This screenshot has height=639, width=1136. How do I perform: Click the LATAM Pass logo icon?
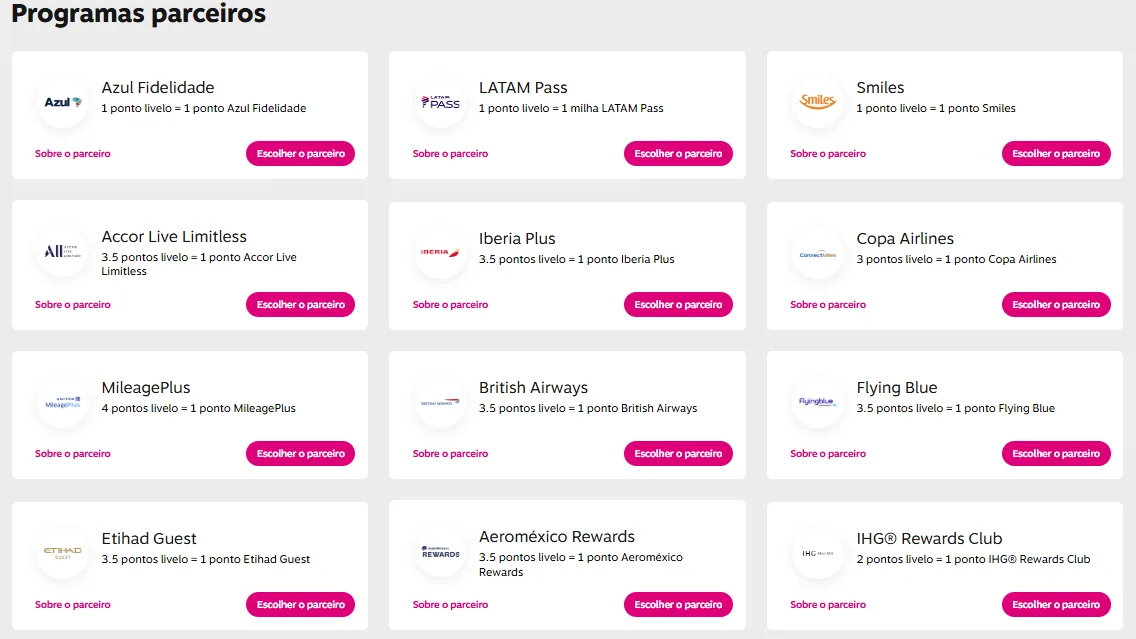440,102
